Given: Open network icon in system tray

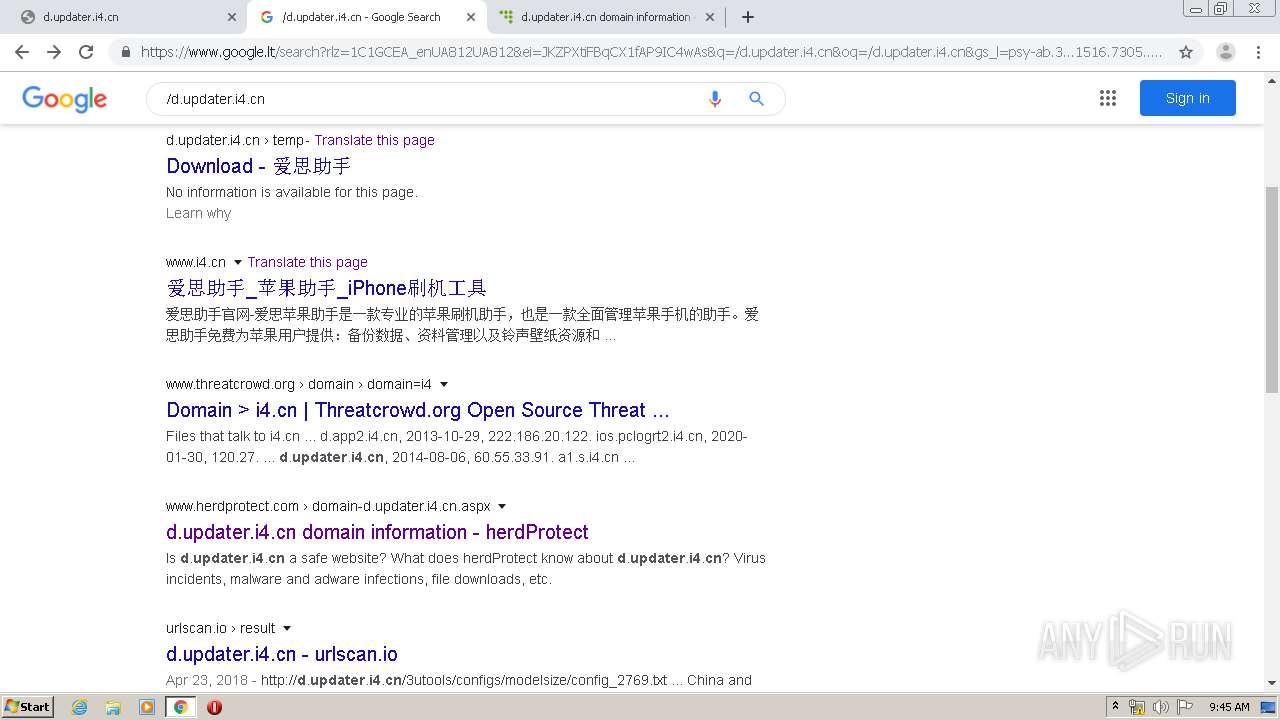Looking at the screenshot, I should pos(1137,707).
